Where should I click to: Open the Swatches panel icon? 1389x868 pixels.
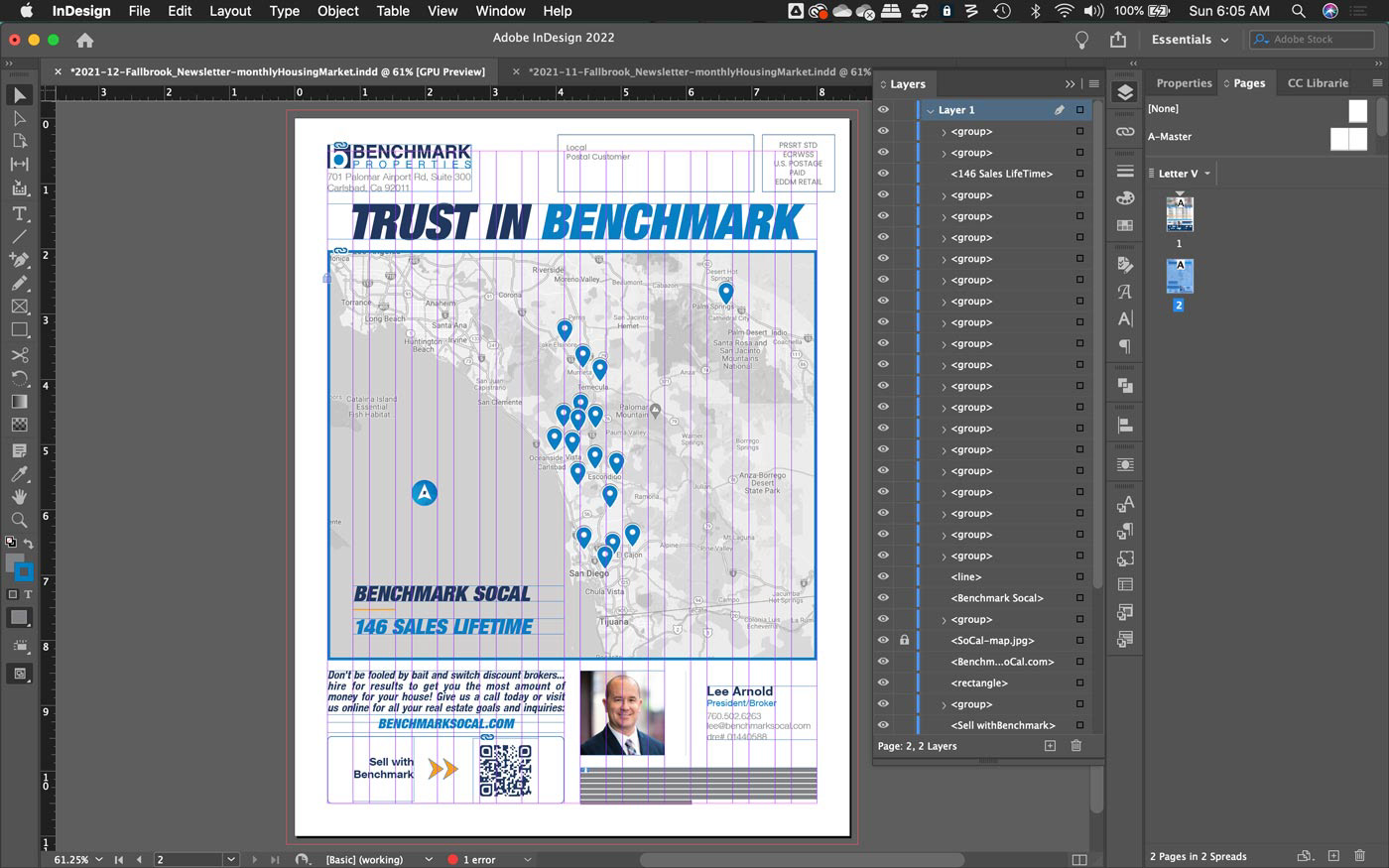[1124, 225]
